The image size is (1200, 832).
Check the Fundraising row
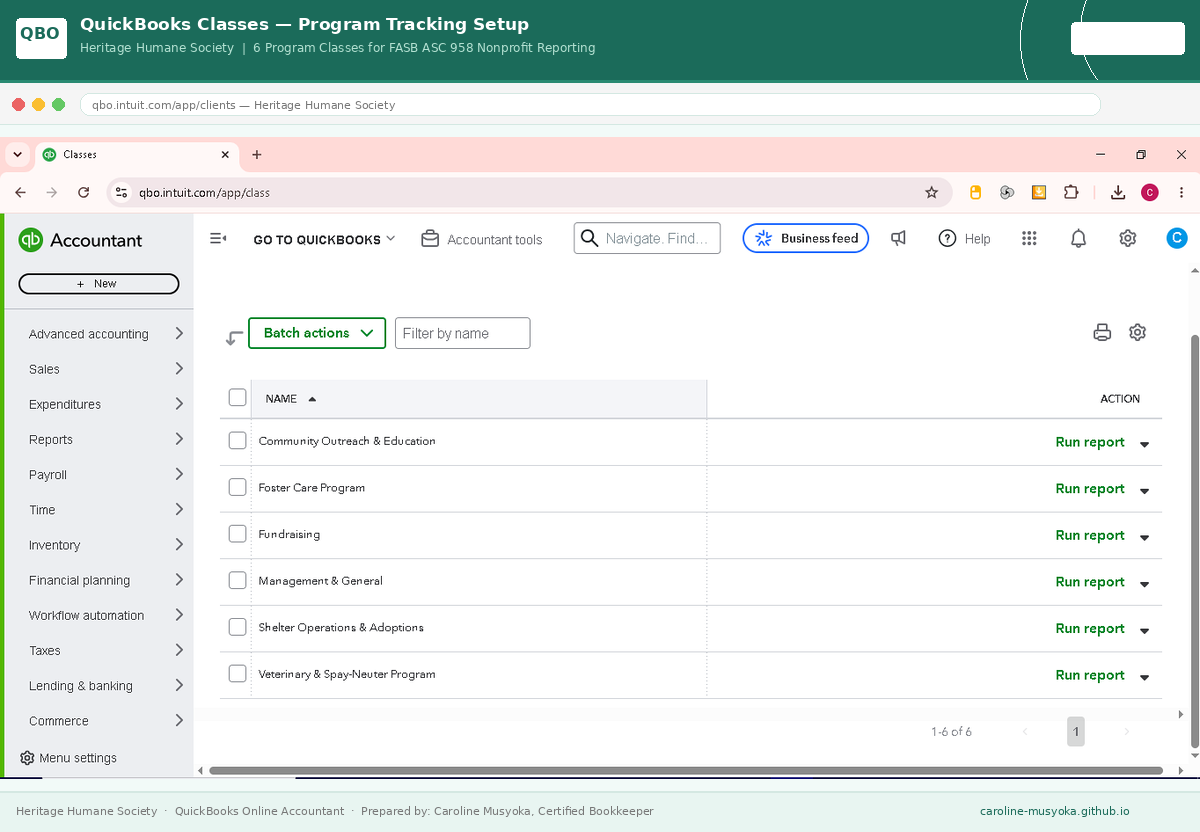[x=237, y=534]
